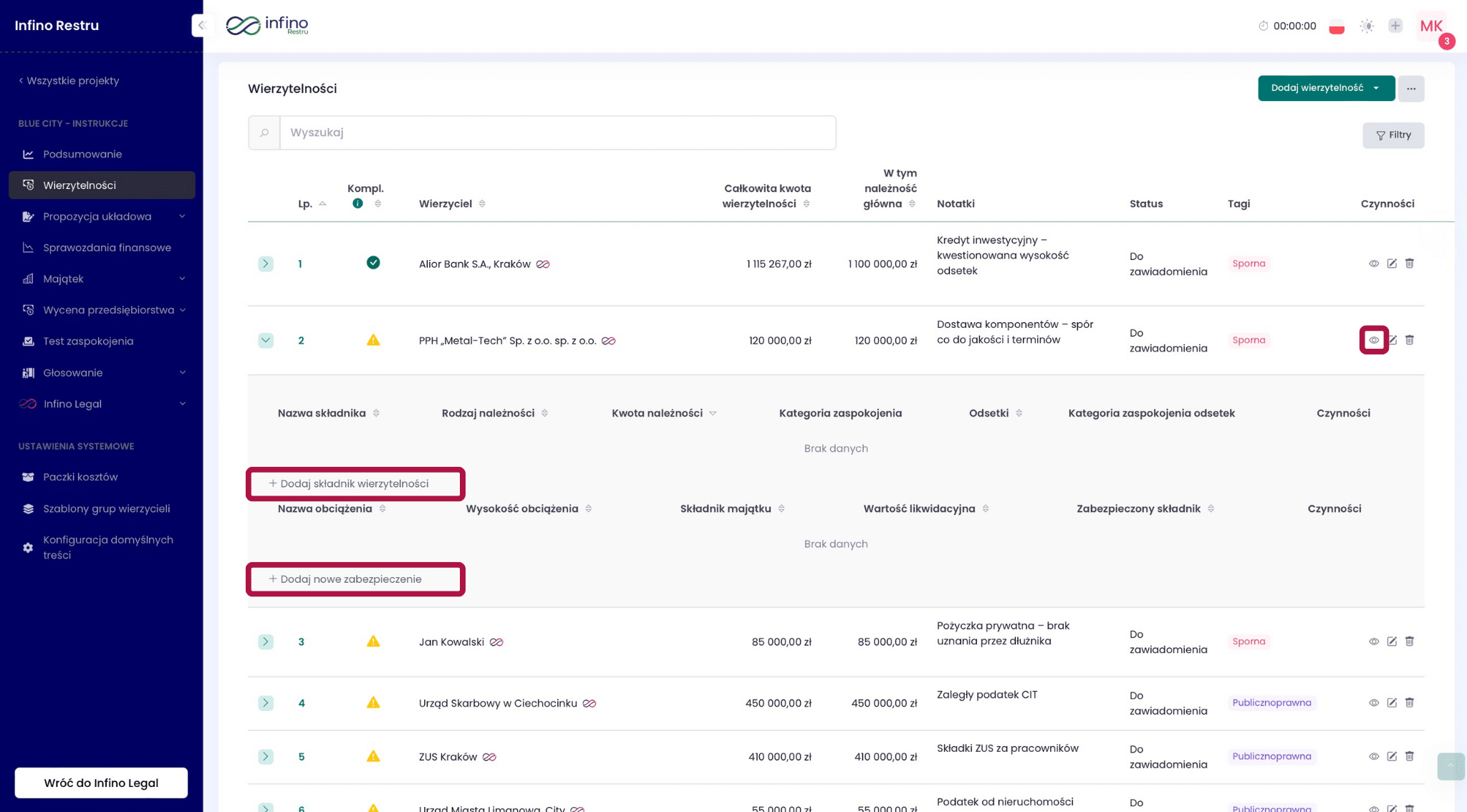Screen dimensions: 1467x812
Task: Click the Wyszukaj search field
Action: pos(557,132)
